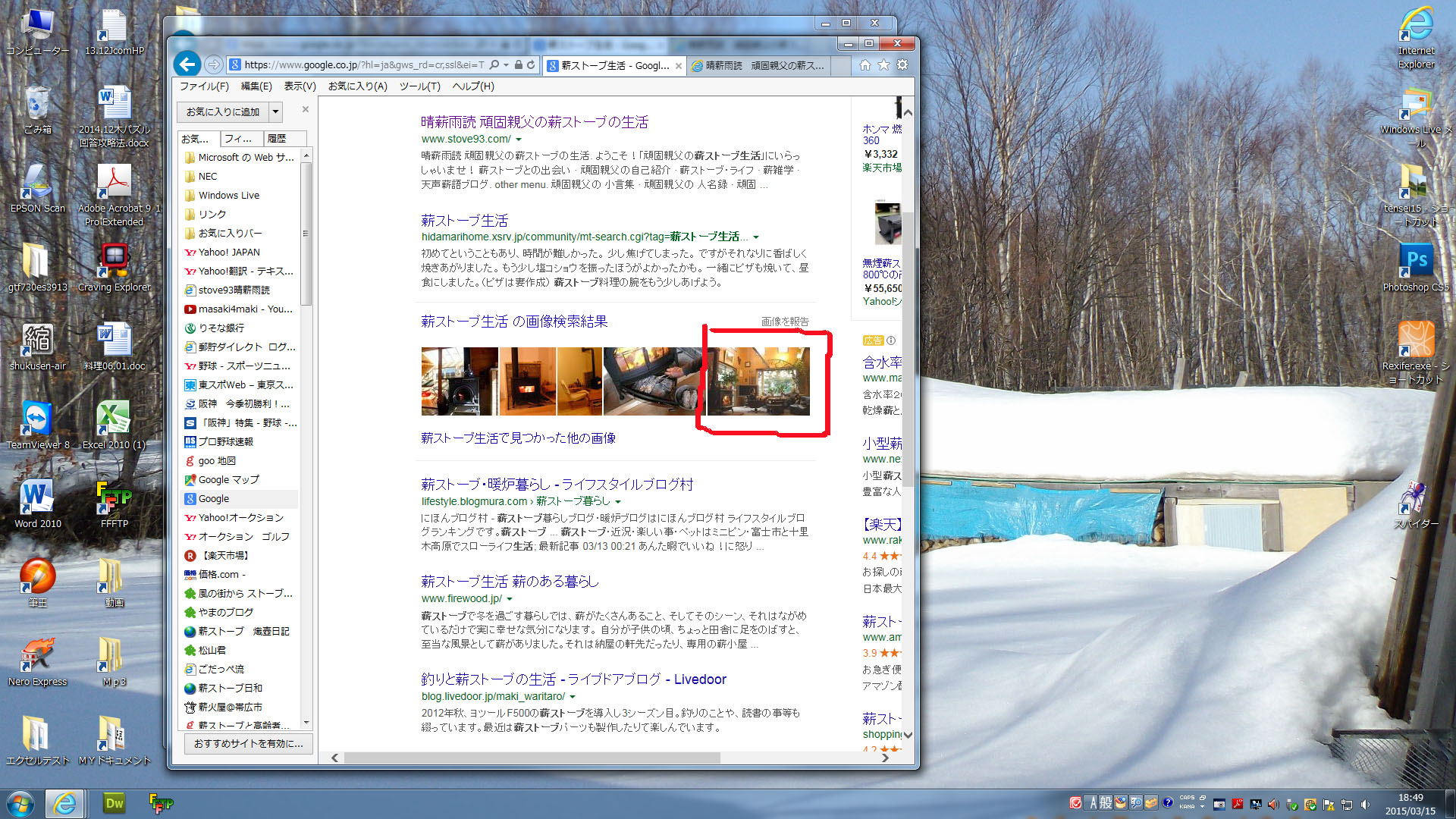
Task: Open the IE tools gear icon
Action: click(902, 65)
